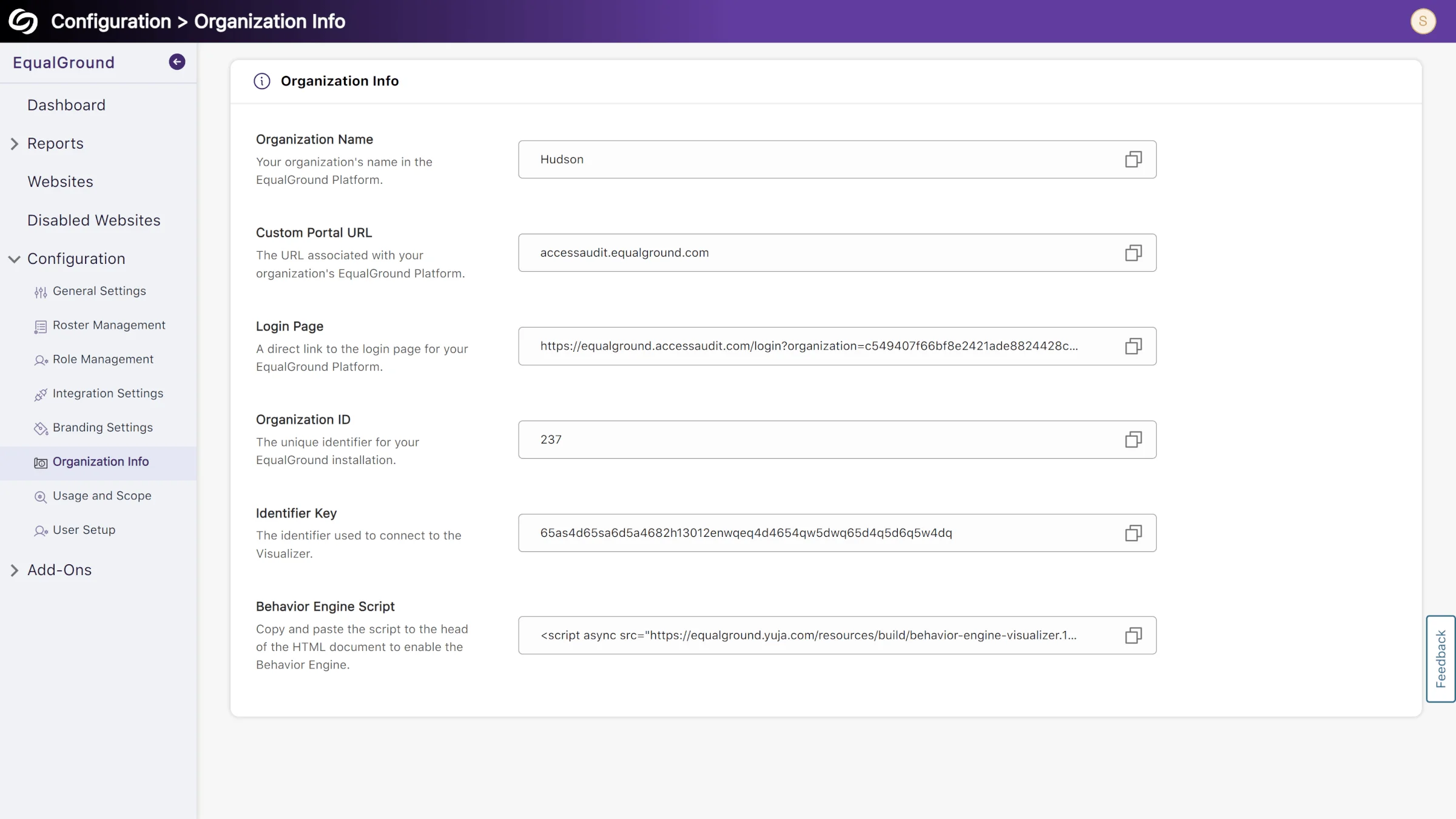Click the Organization ID label

(x=303, y=420)
